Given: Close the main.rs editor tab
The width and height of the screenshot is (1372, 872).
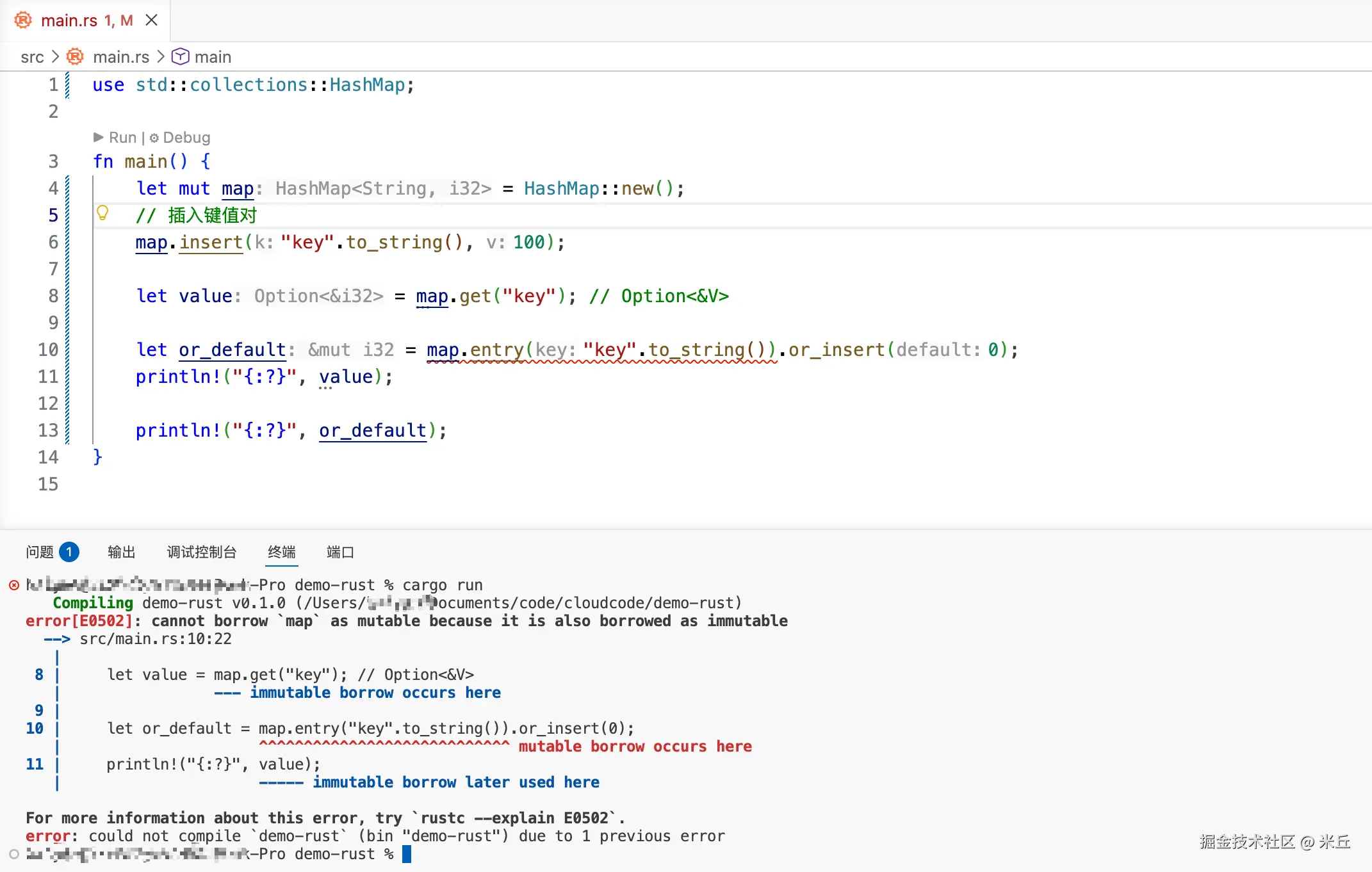Looking at the screenshot, I should (x=151, y=20).
